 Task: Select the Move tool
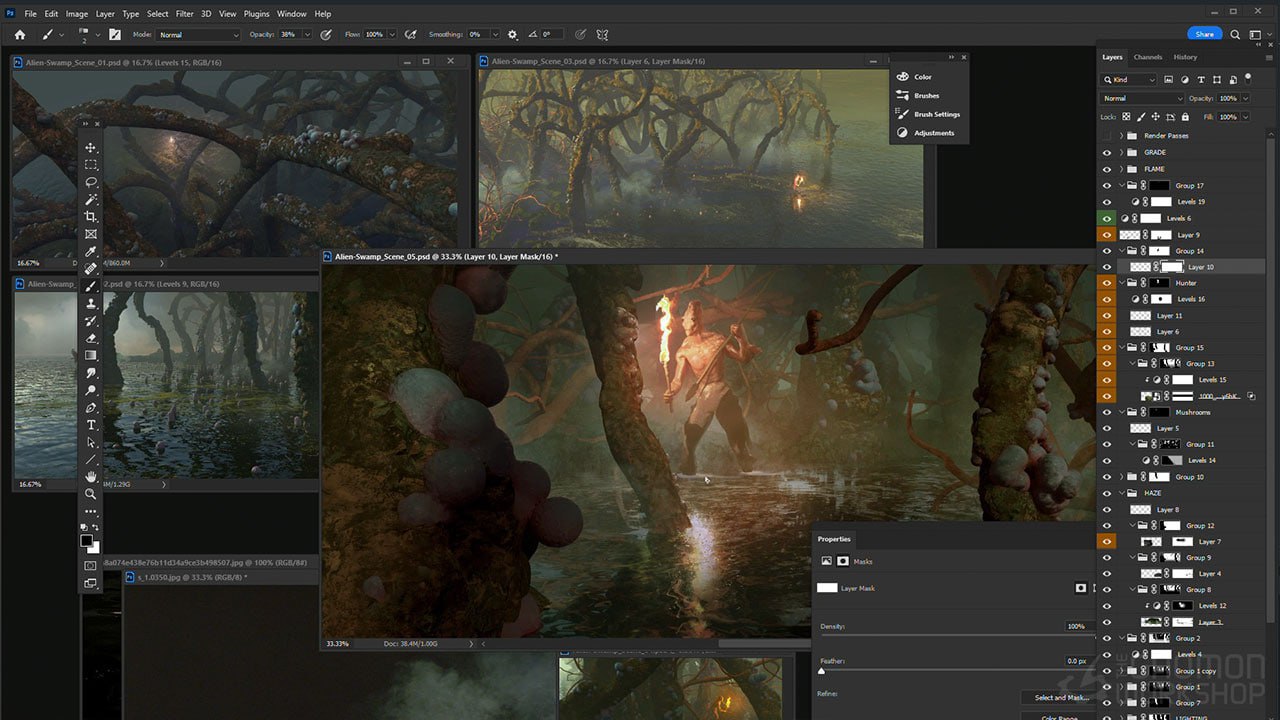[x=91, y=148]
